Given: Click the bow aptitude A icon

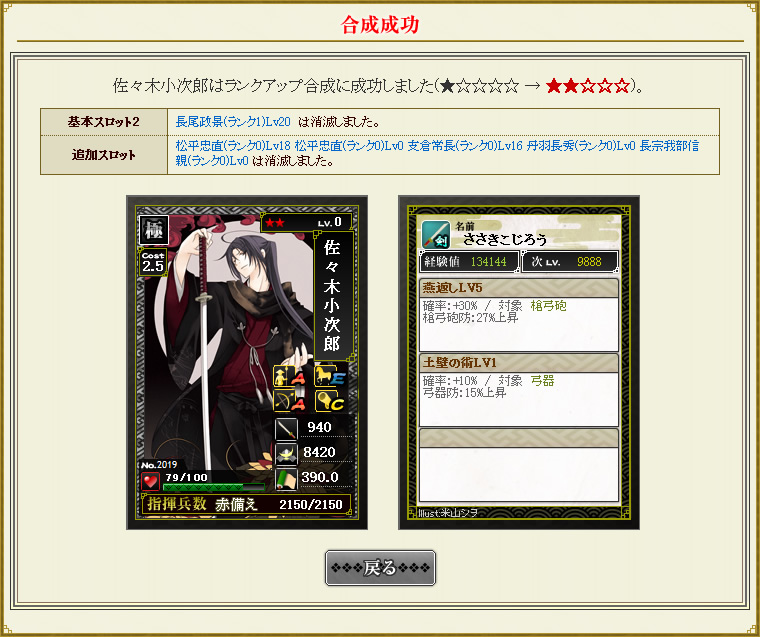Looking at the screenshot, I should pos(289,401).
